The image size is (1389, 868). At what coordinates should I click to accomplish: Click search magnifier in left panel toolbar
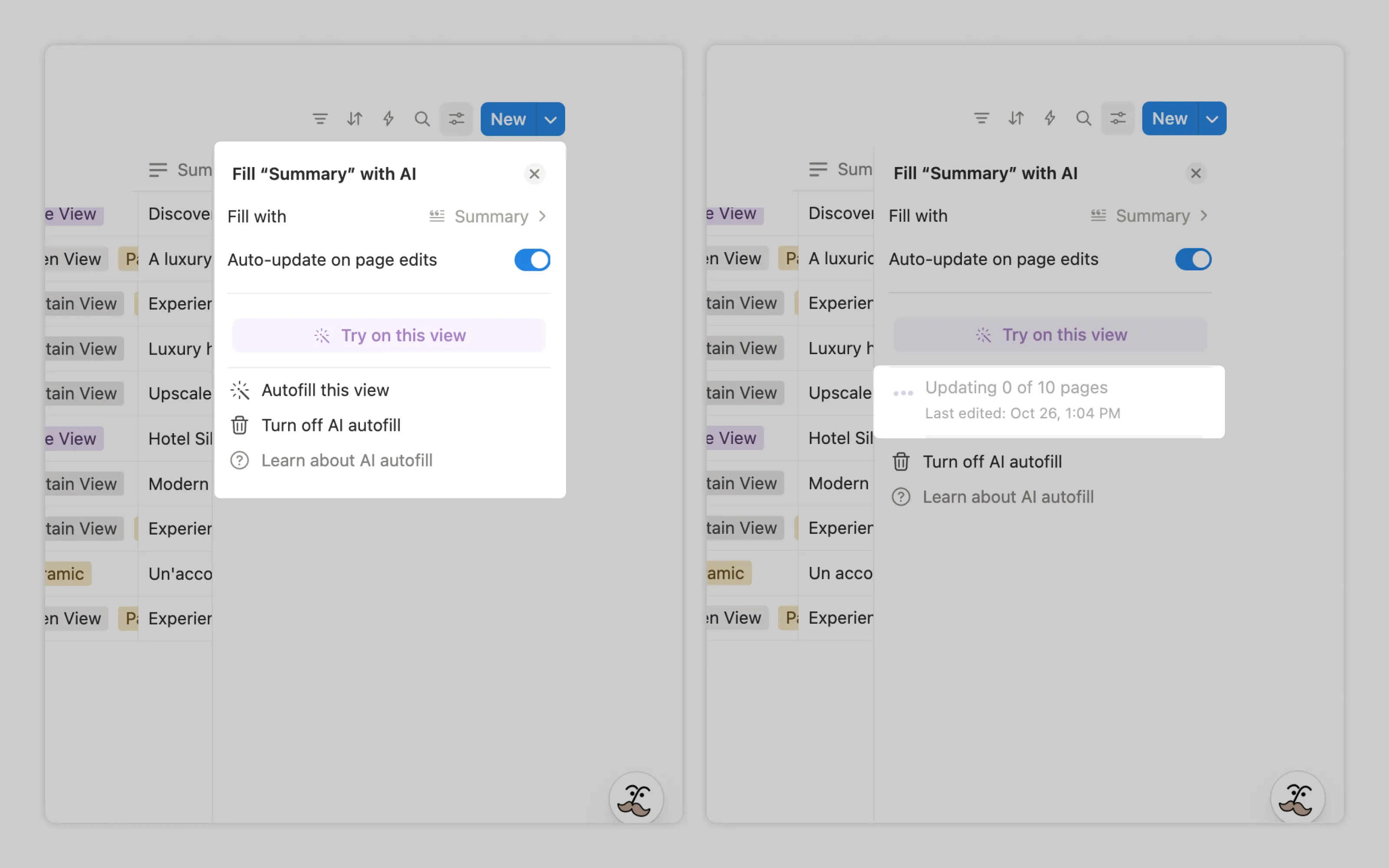click(422, 119)
